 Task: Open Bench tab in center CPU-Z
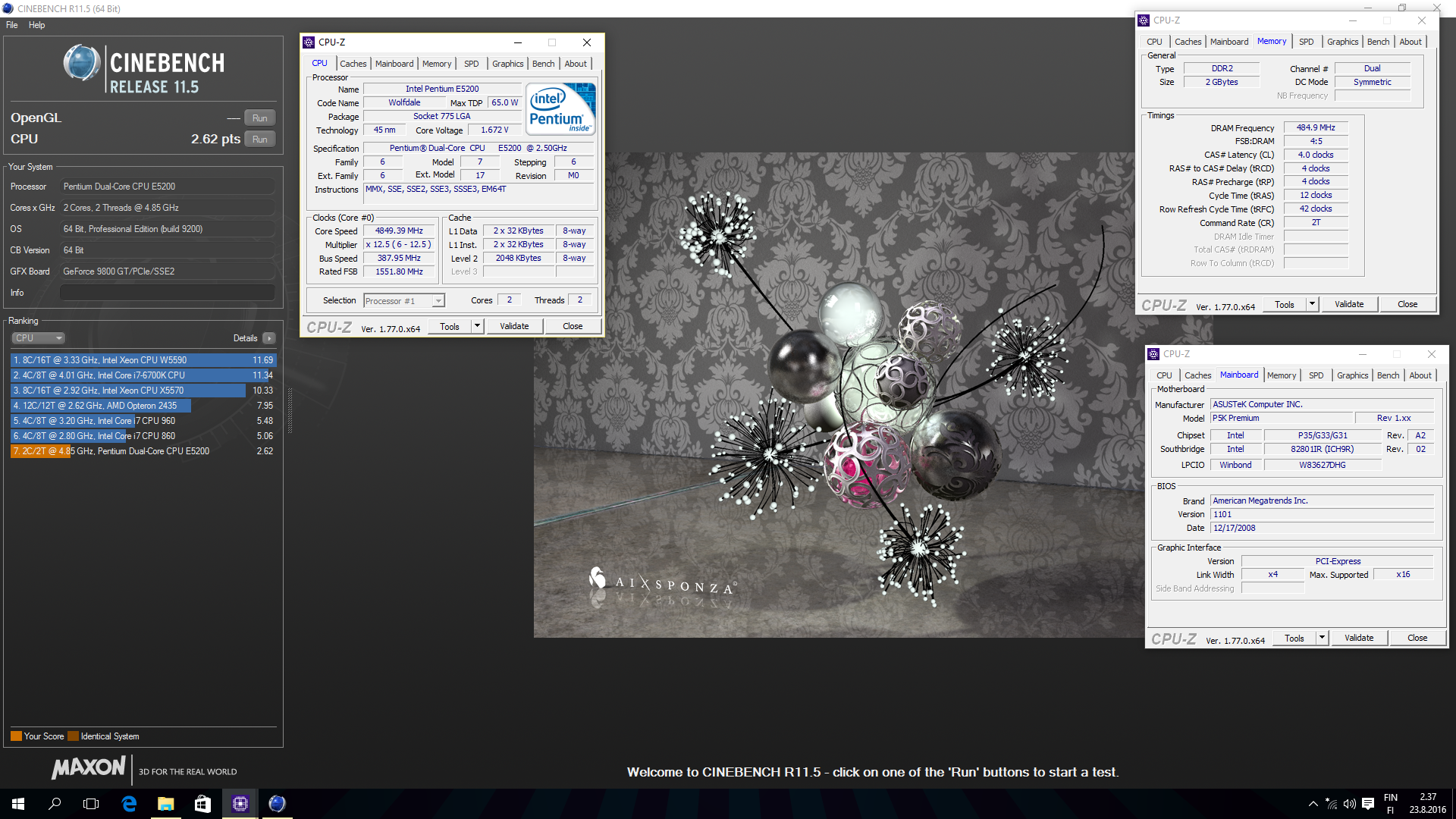[543, 64]
